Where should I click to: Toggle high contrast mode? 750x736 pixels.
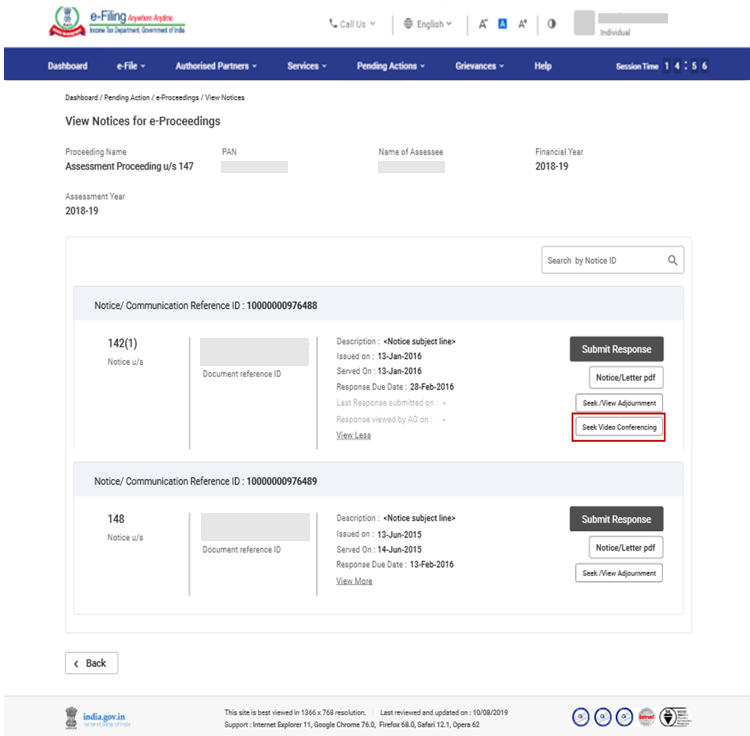point(551,24)
